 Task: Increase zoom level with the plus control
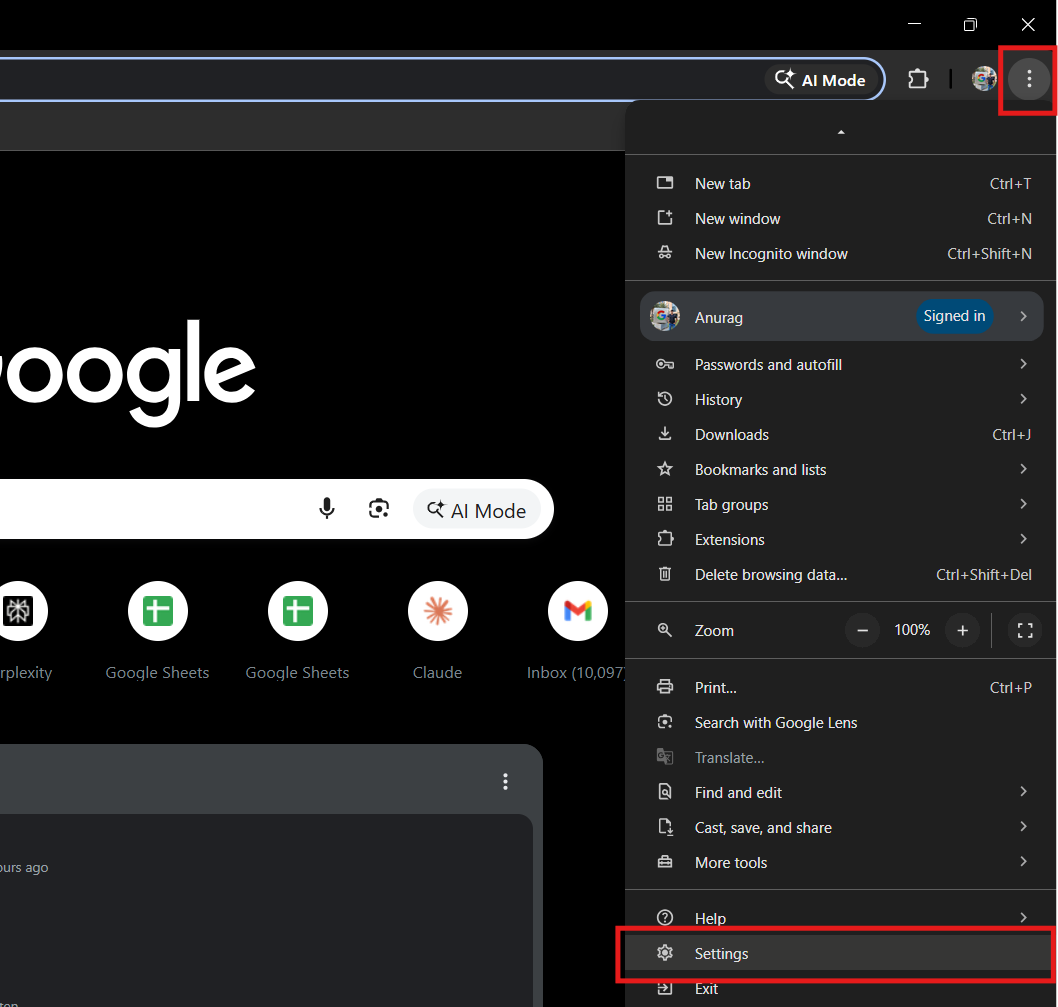[962, 630]
